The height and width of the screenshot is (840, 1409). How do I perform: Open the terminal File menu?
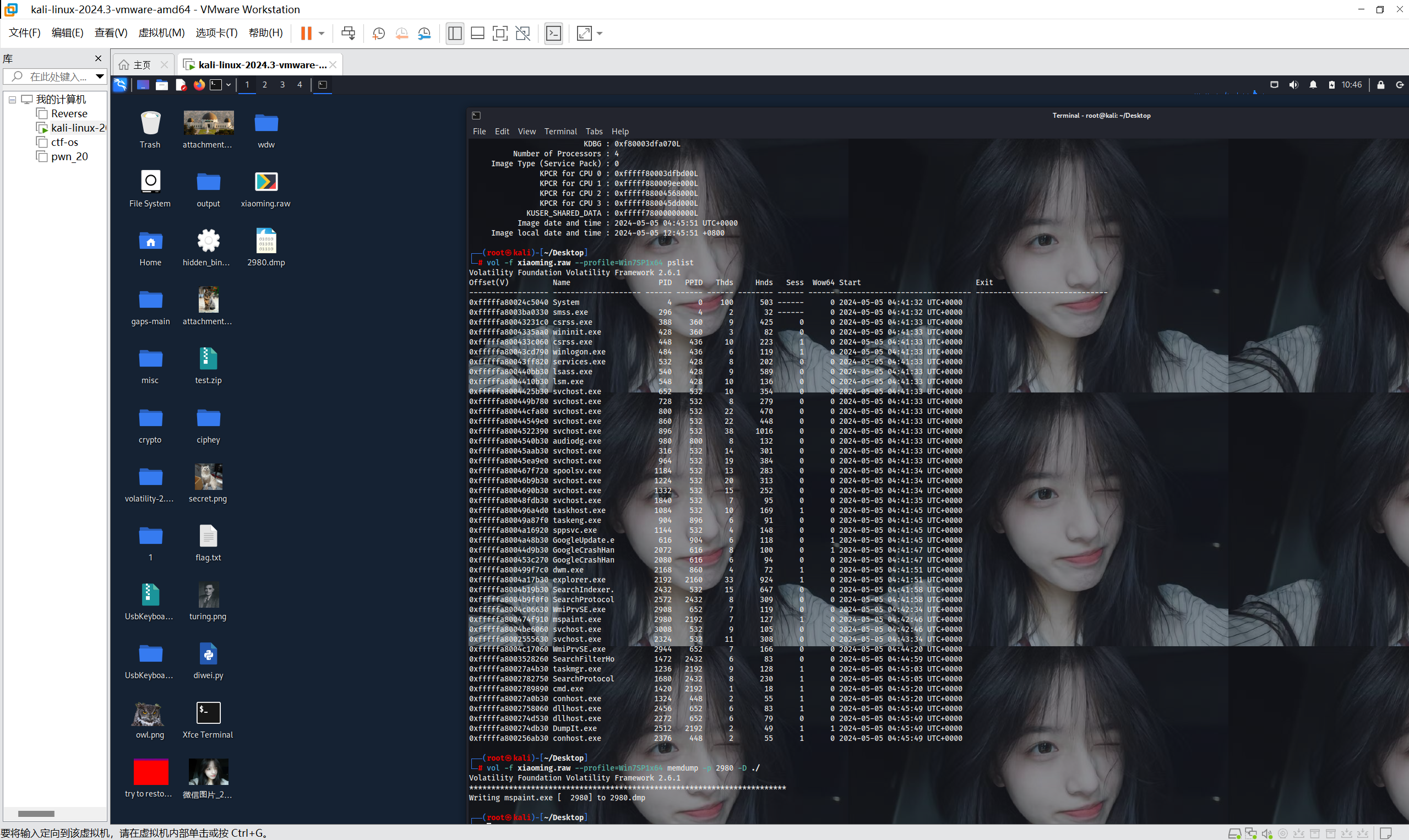tap(480, 132)
